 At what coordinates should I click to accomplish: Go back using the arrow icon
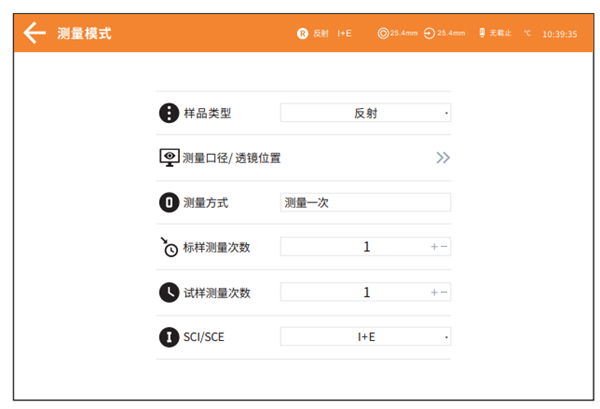click(35, 33)
